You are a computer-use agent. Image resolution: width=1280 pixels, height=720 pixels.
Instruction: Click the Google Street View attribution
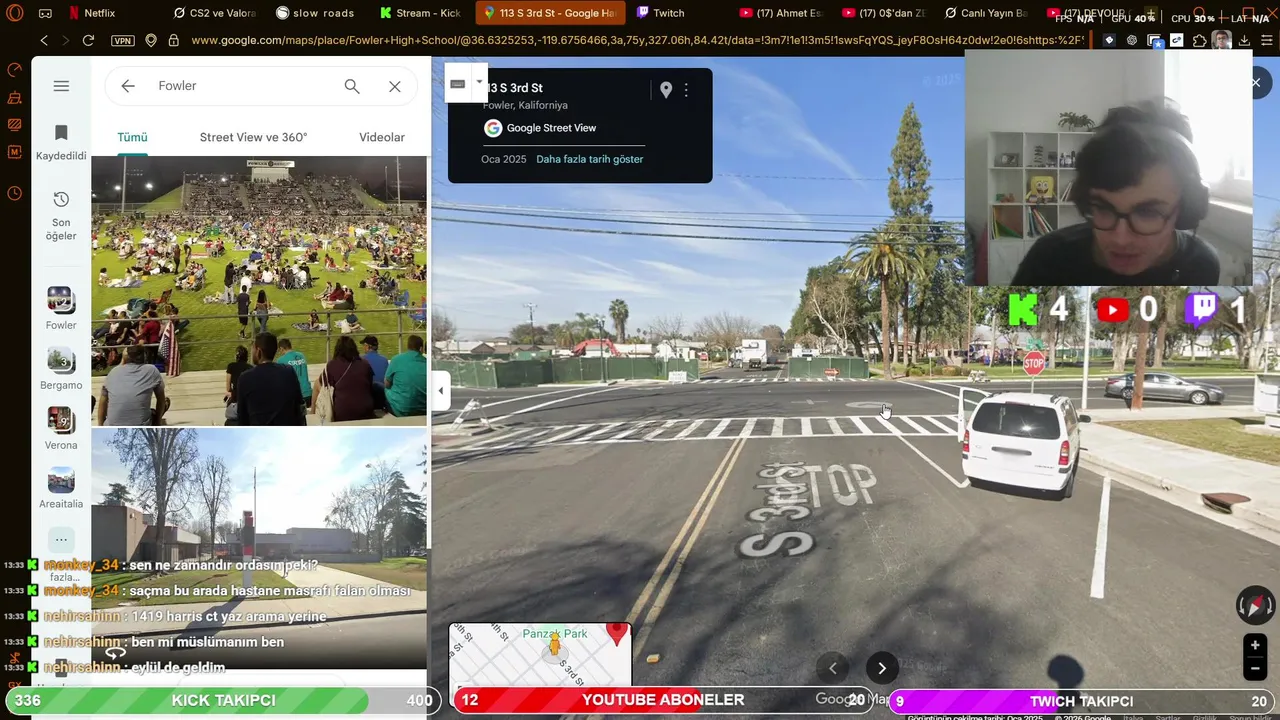pos(540,128)
